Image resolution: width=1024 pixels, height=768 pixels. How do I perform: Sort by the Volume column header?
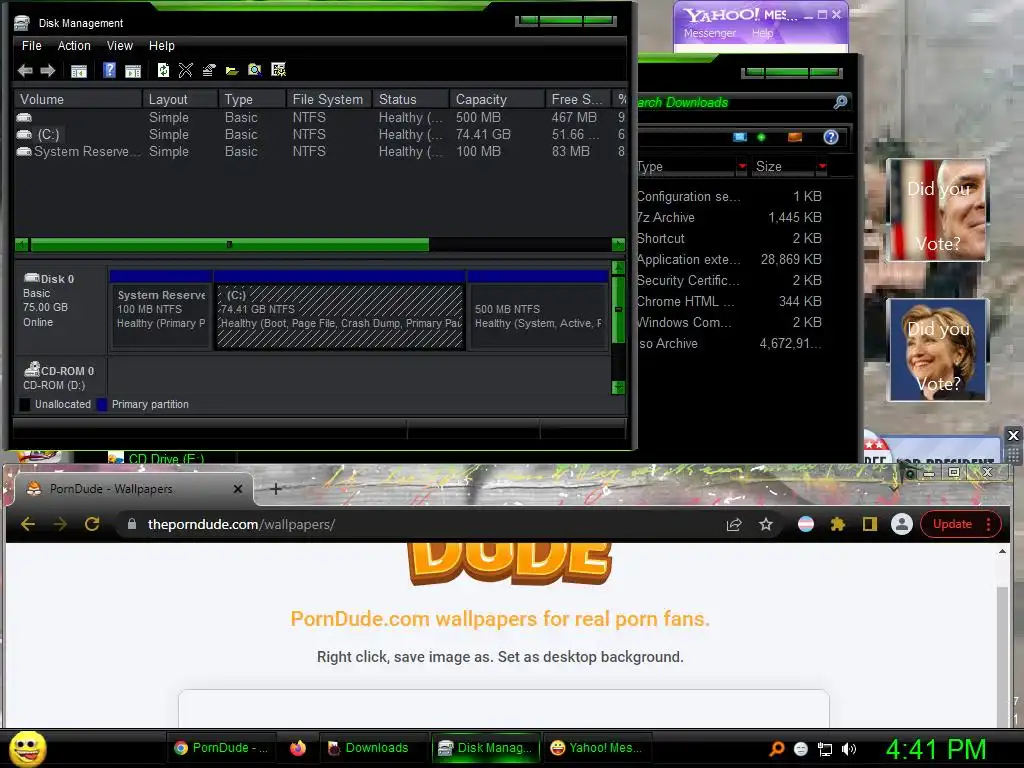(x=78, y=99)
